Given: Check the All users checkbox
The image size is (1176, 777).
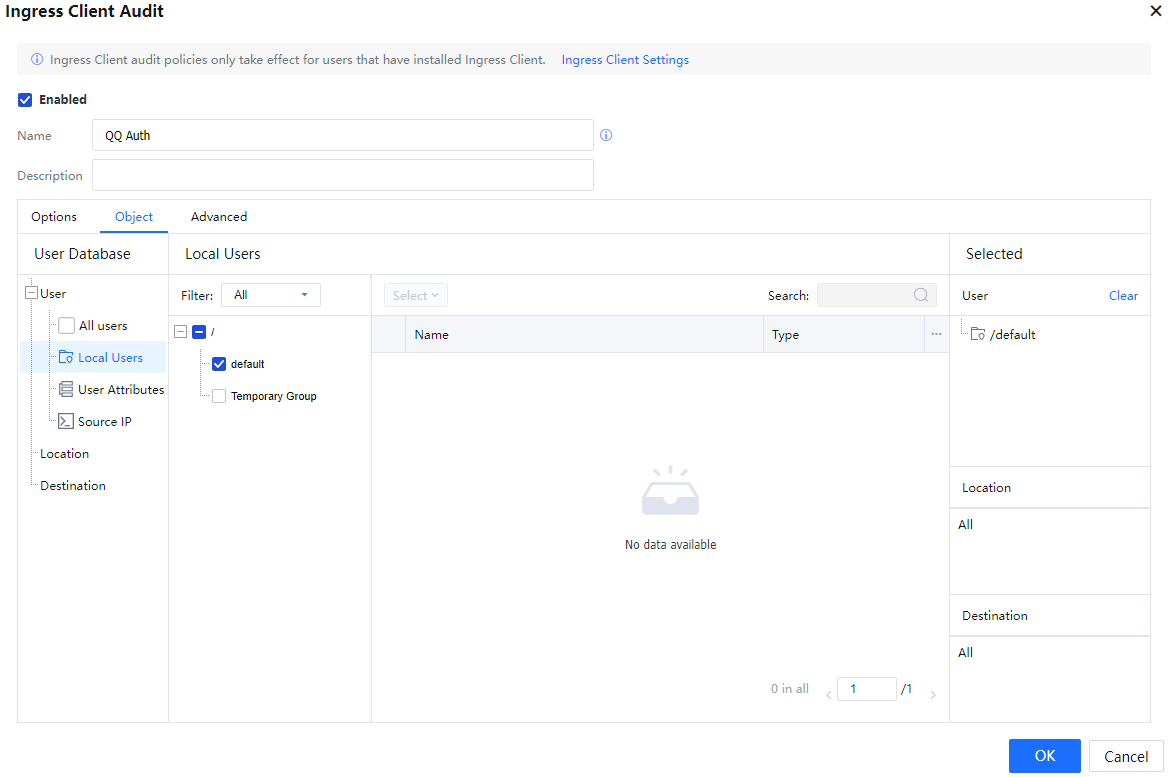Looking at the screenshot, I should point(66,326).
